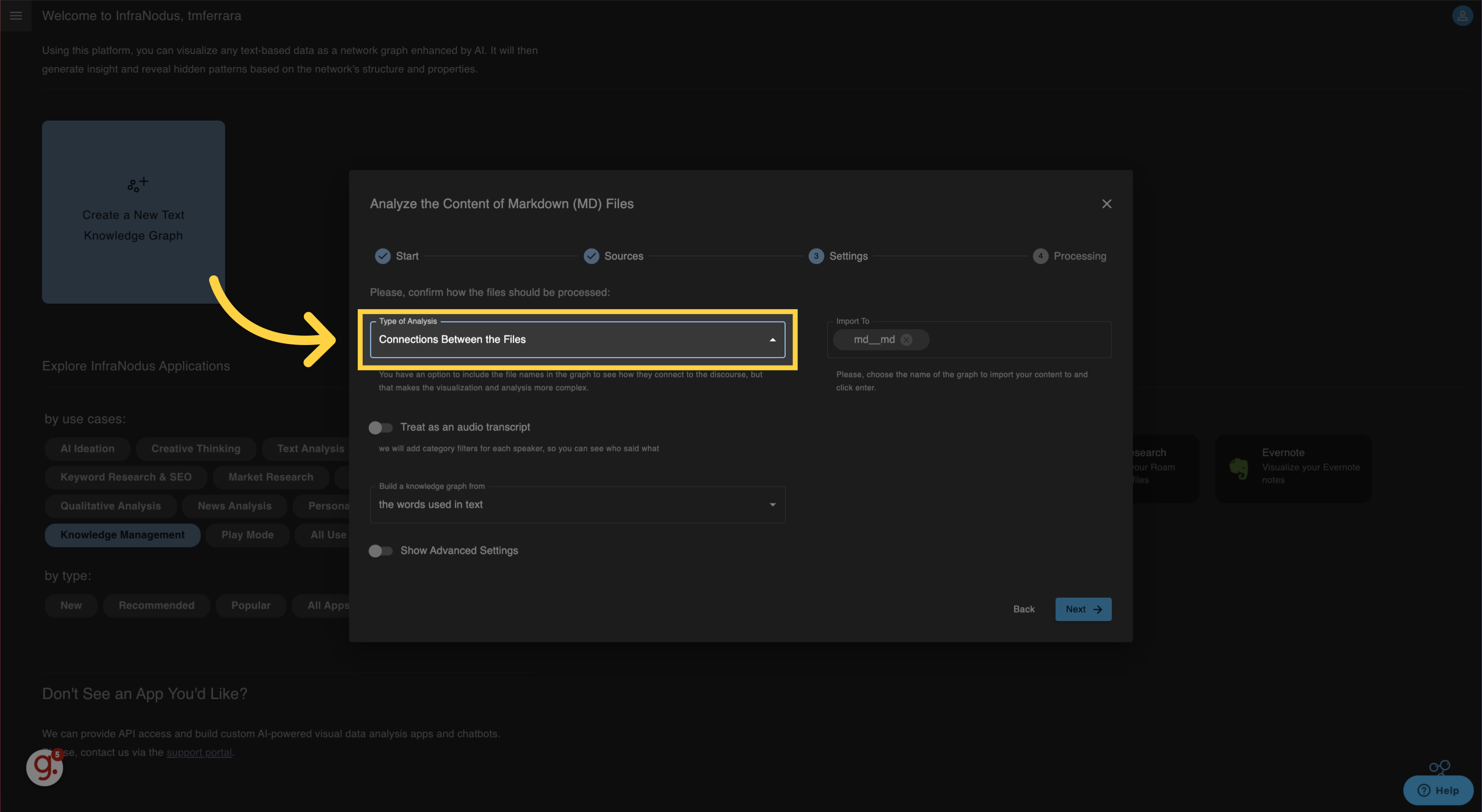This screenshot has height=812, width=1482.
Task: Enable Show Advanced Settings switch
Action: [380, 551]
